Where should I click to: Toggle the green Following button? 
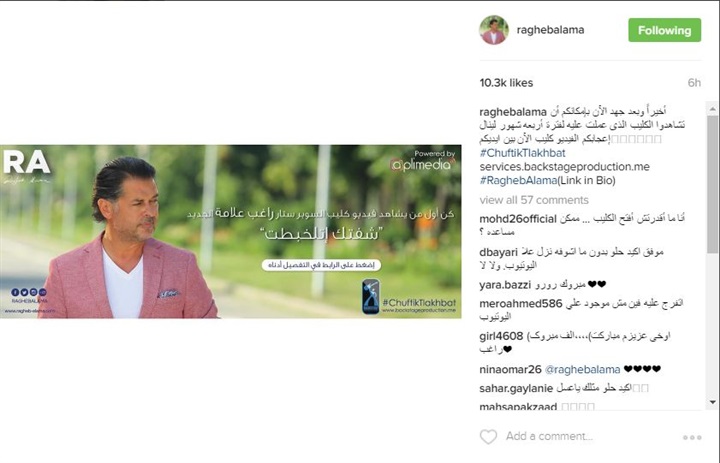[x=664, y=30]
